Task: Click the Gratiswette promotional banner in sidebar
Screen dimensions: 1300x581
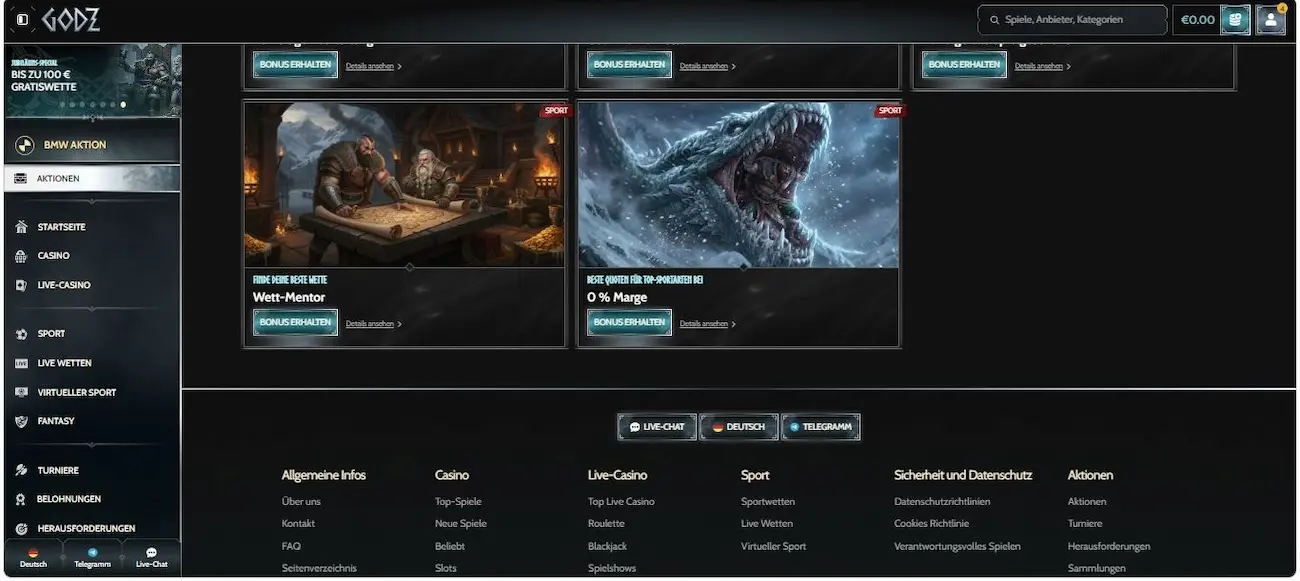Action: coord(92,80)
